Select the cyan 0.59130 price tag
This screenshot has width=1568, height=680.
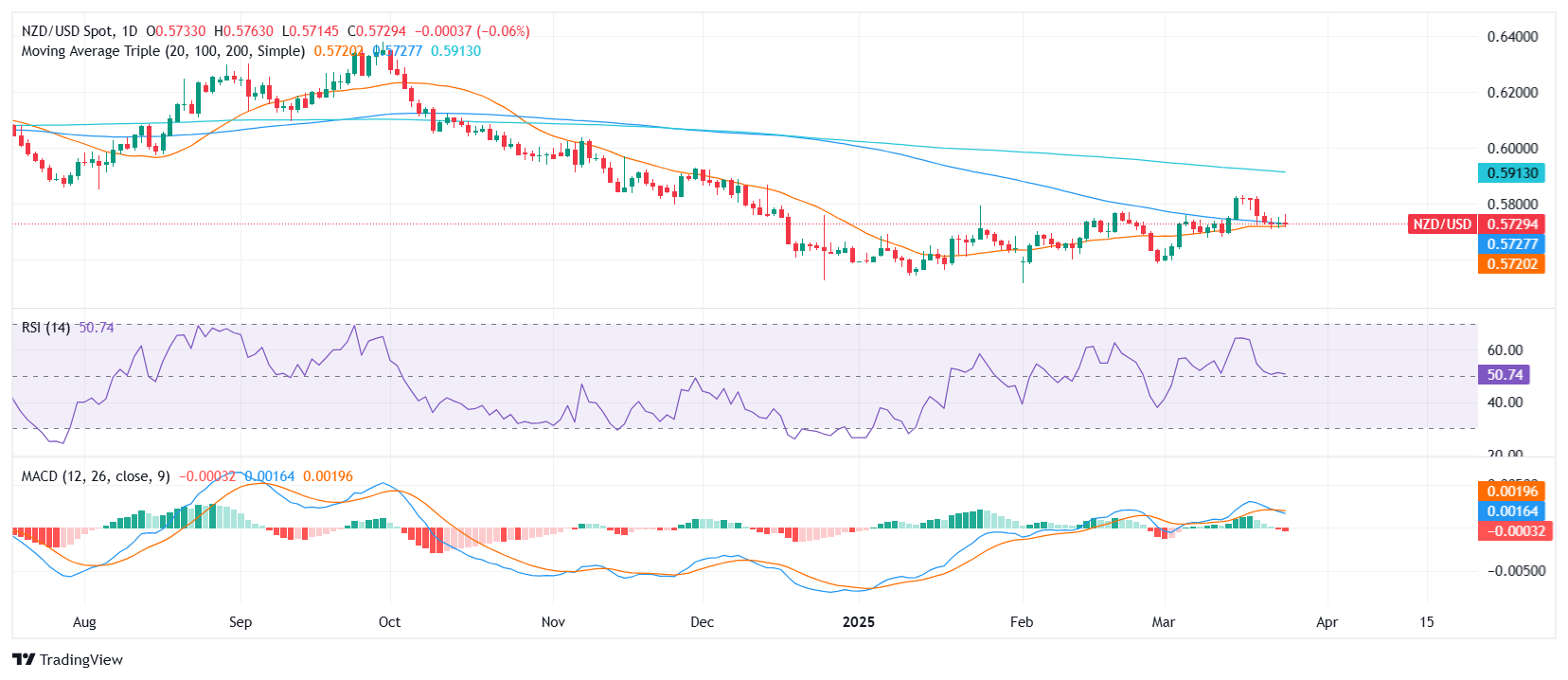(1511, 173)
